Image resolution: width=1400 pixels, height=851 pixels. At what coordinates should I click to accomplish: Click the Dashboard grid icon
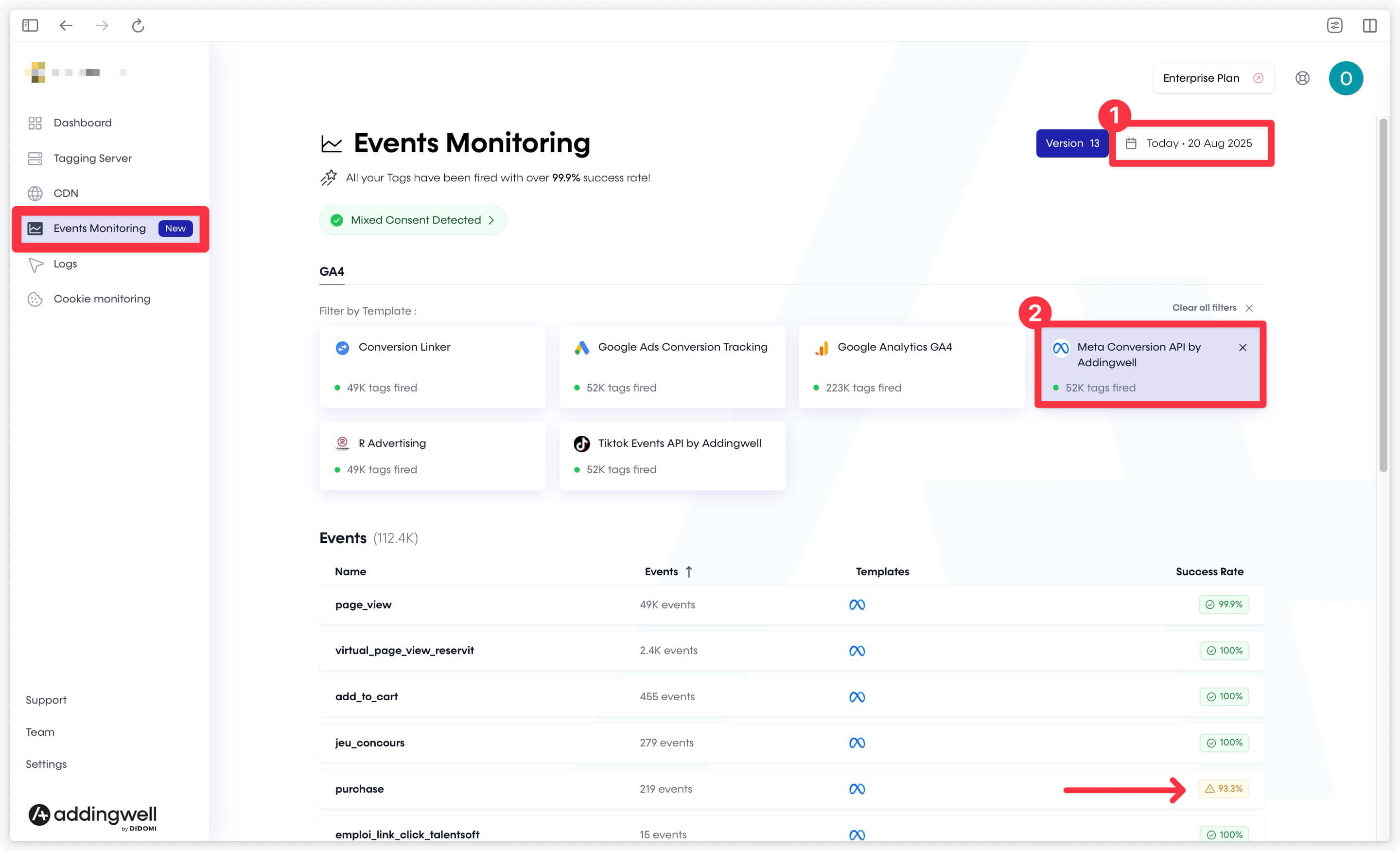click(x=35, y=123)
